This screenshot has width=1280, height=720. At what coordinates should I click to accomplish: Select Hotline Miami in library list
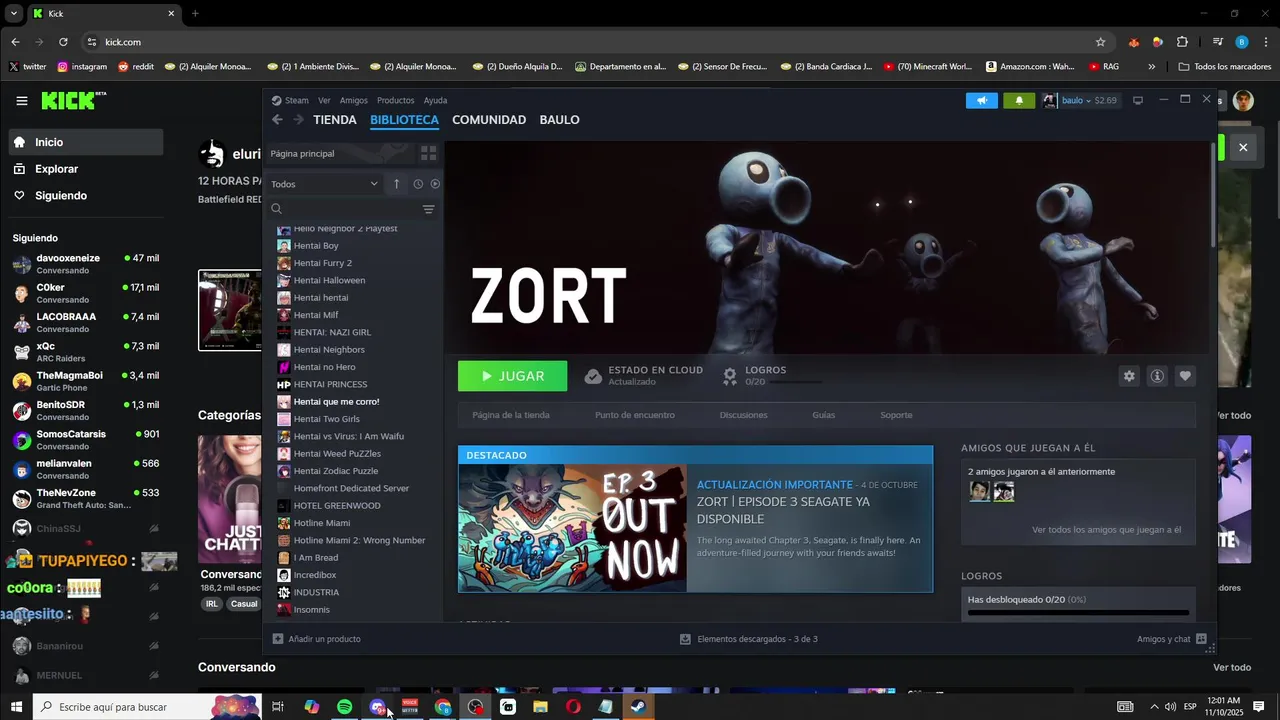[322, 523]
